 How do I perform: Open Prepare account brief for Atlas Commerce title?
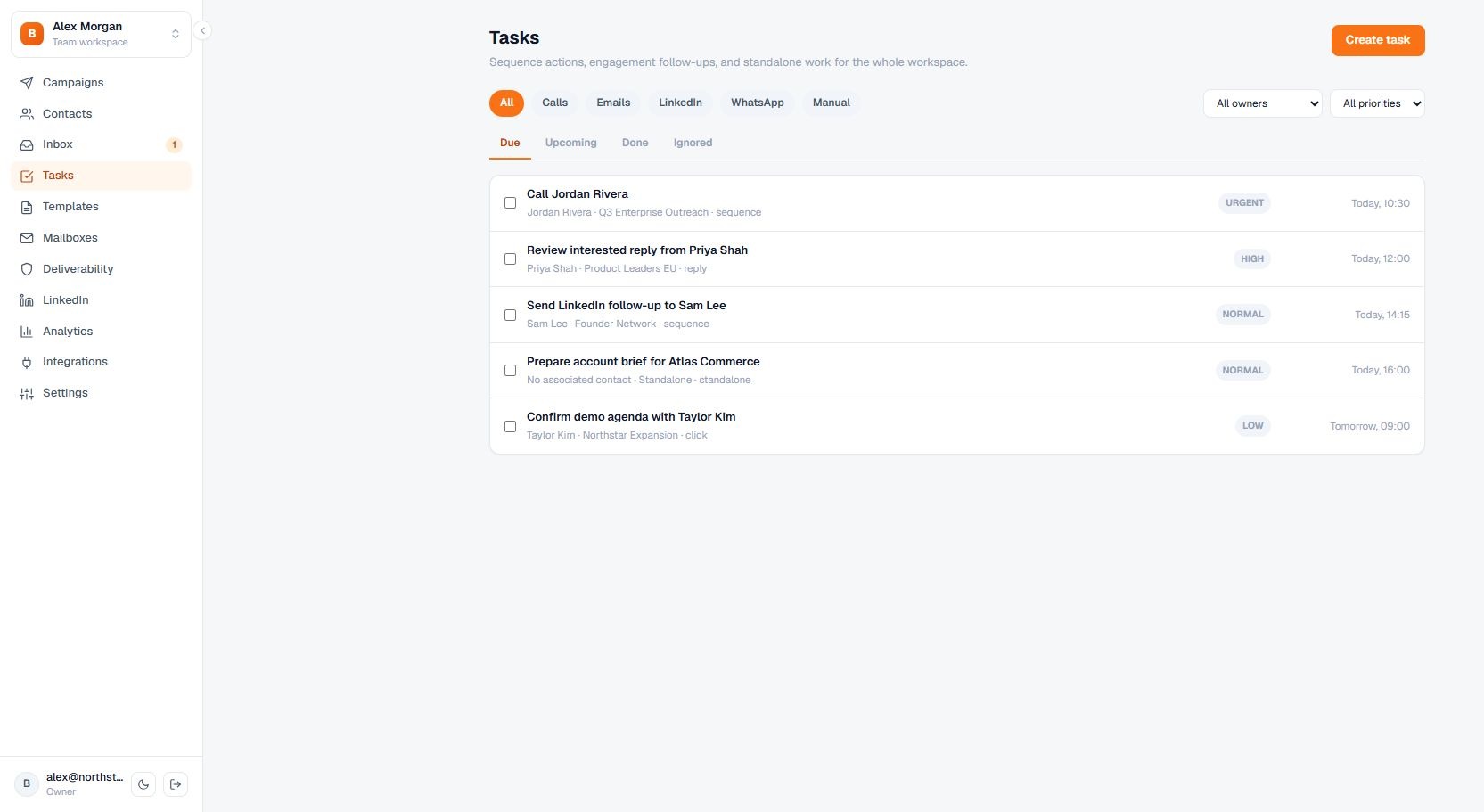[x=644, y=362]
